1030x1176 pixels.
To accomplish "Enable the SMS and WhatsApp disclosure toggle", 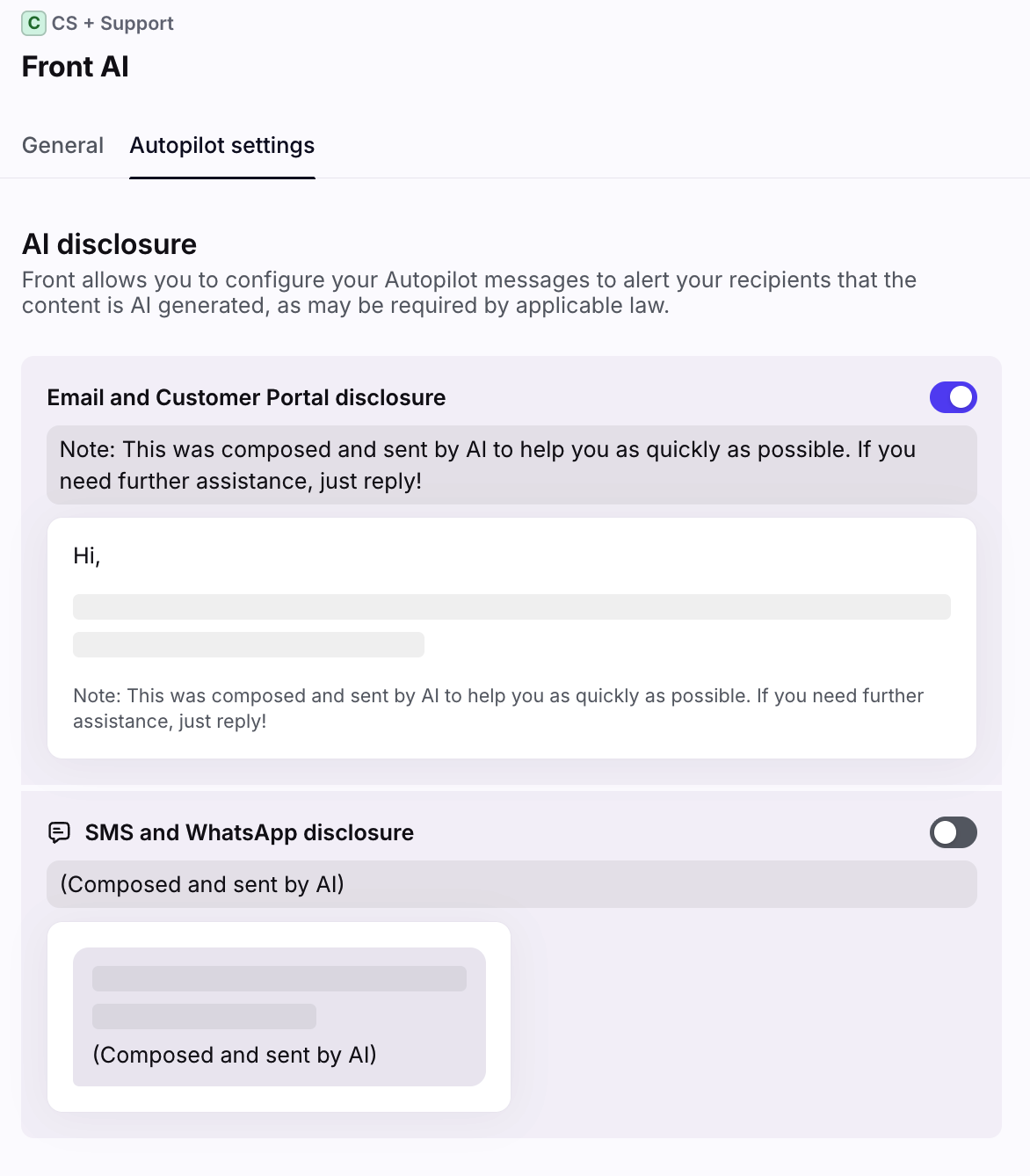I will tap(953, 832).
